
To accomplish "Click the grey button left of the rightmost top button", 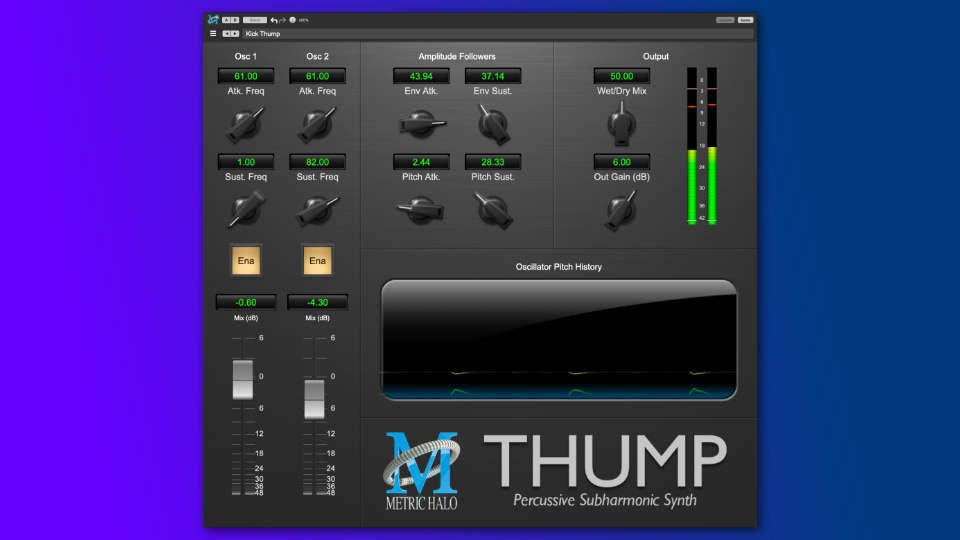I will [x=725, y=20].
